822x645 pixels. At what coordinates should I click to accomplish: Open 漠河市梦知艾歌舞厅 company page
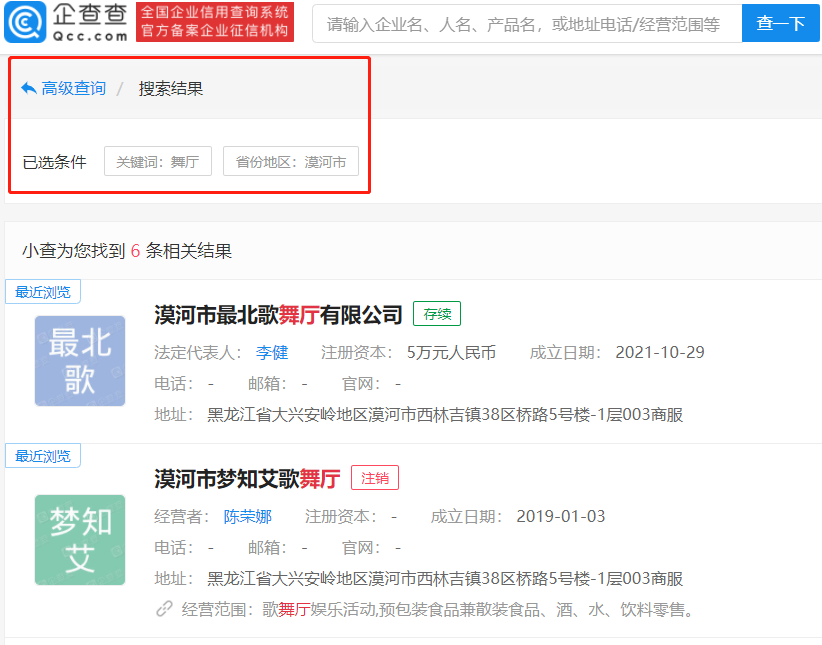coord(247,479)
